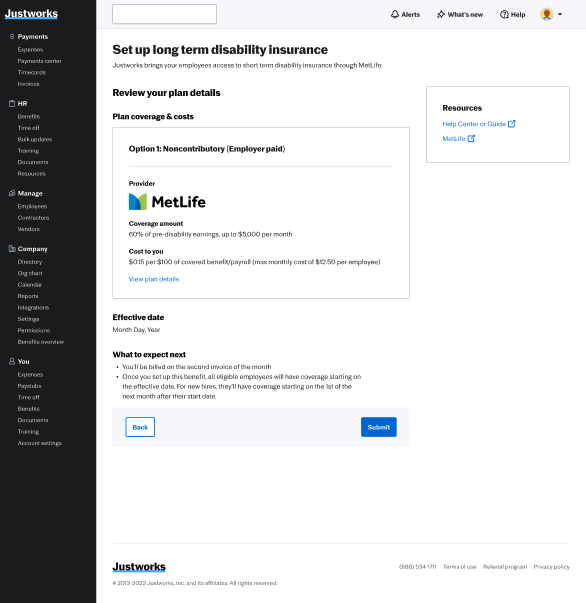586x603 pixels.
Task: Open Timecards in sidebar
Action: tap(32, 72)
